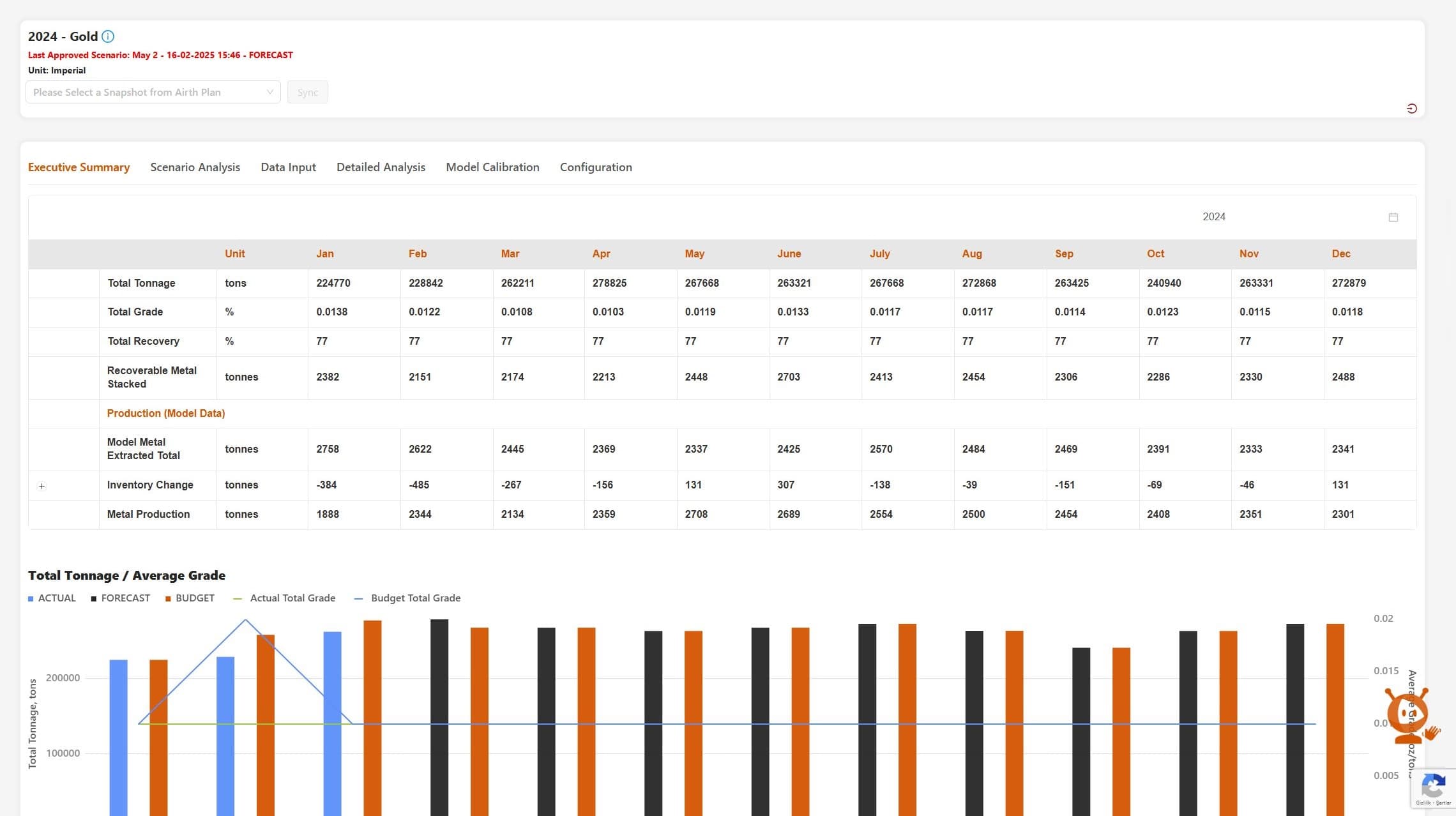Click the January blue ACTUAL tonnage bar
The height and width of the screenshot is (816, 1456).
click(x=119, y=737)
